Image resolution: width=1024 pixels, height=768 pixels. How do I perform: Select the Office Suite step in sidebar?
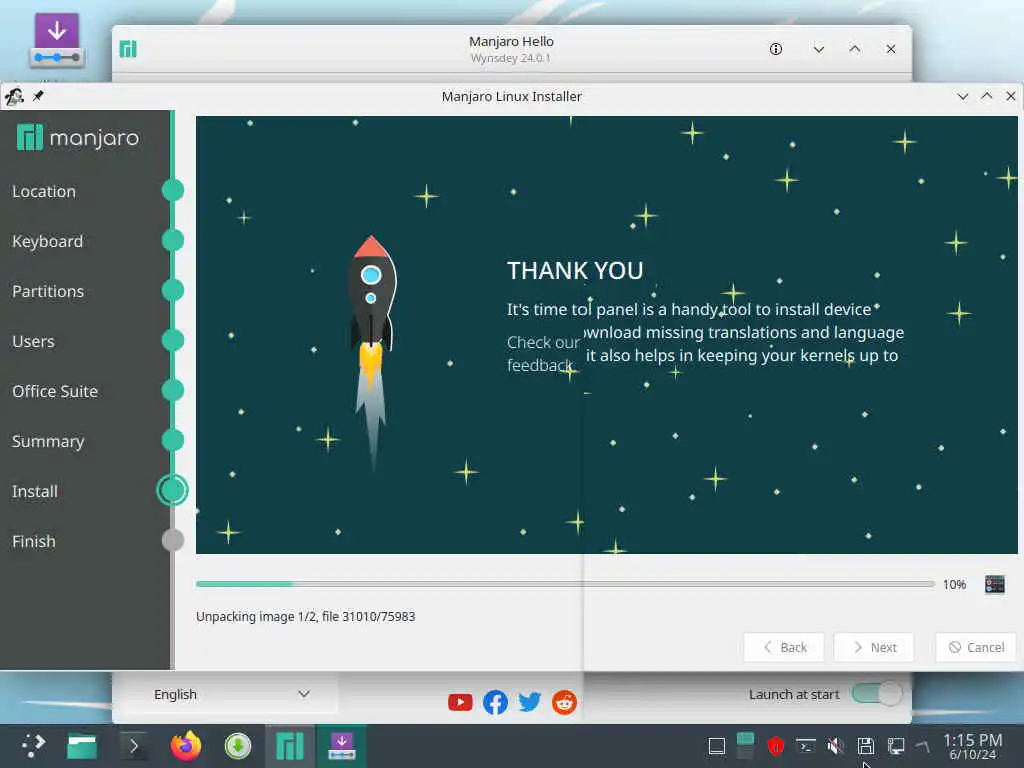pyautogui.click(x=55, y=391)
